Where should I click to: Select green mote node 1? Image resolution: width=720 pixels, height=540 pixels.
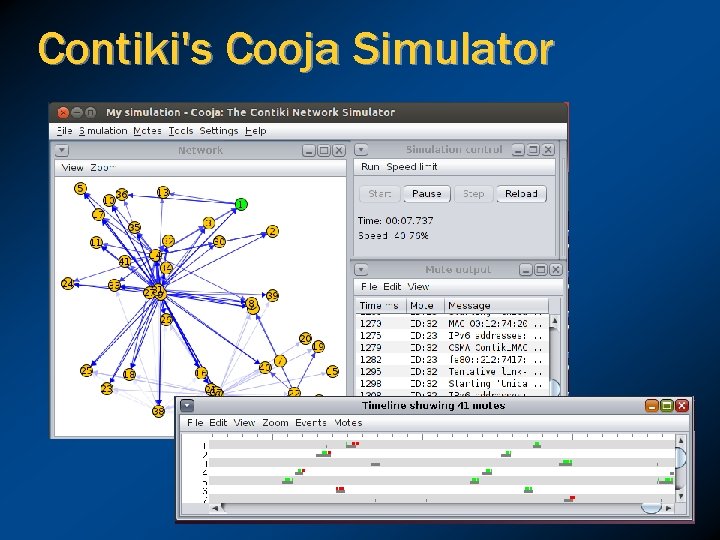click(241, 204)
